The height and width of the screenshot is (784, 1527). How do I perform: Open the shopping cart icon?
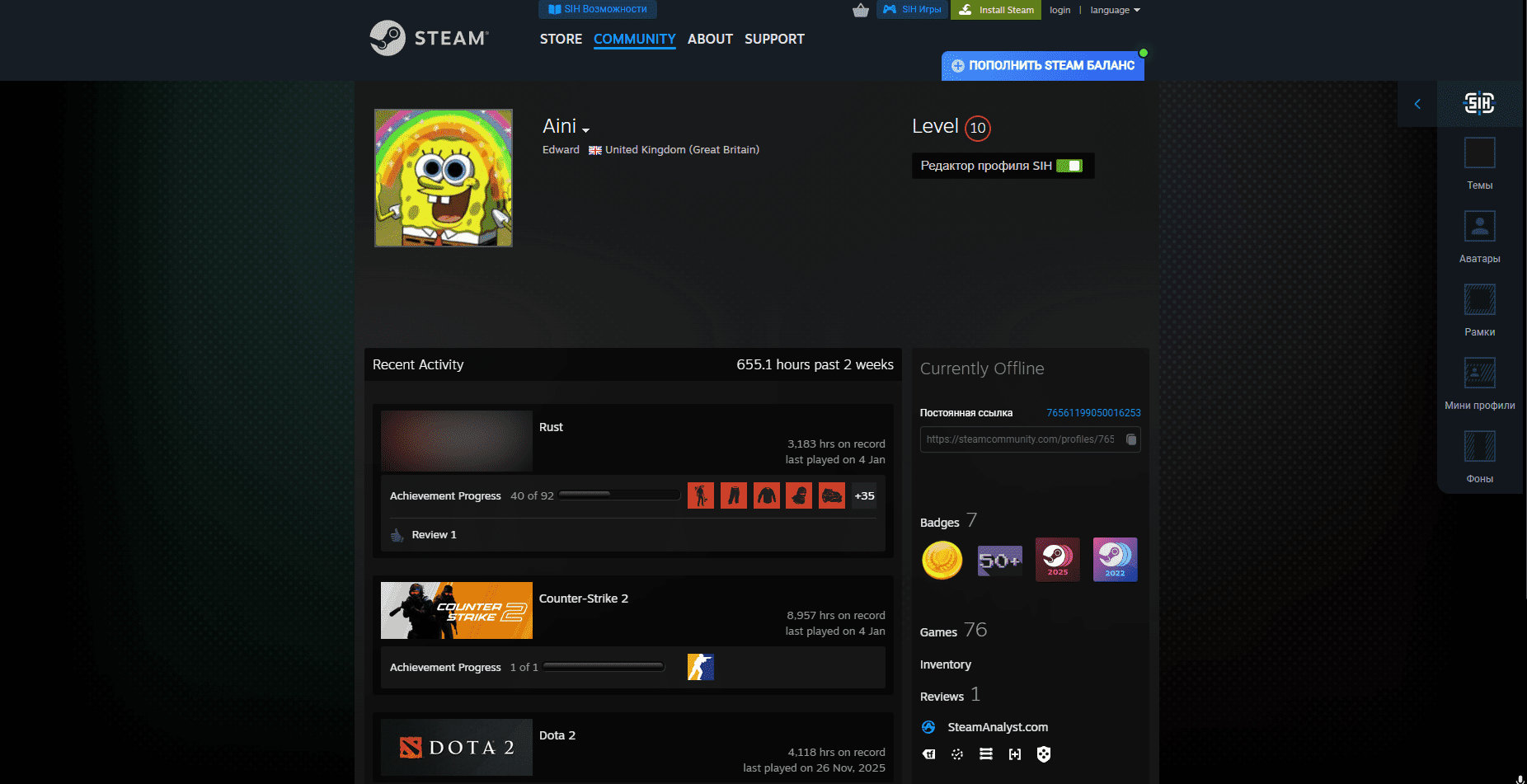pyautogui.click(x=861, y=10)
